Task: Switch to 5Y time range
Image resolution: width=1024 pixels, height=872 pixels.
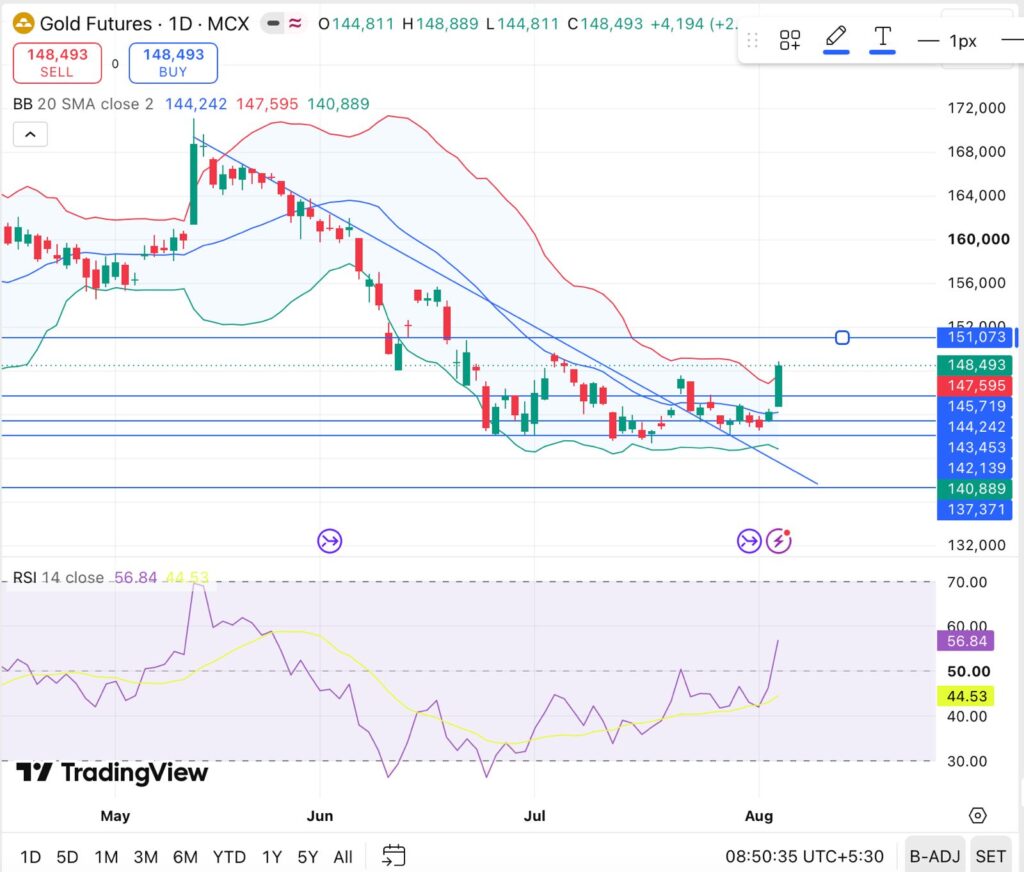Action: point(308,856)
